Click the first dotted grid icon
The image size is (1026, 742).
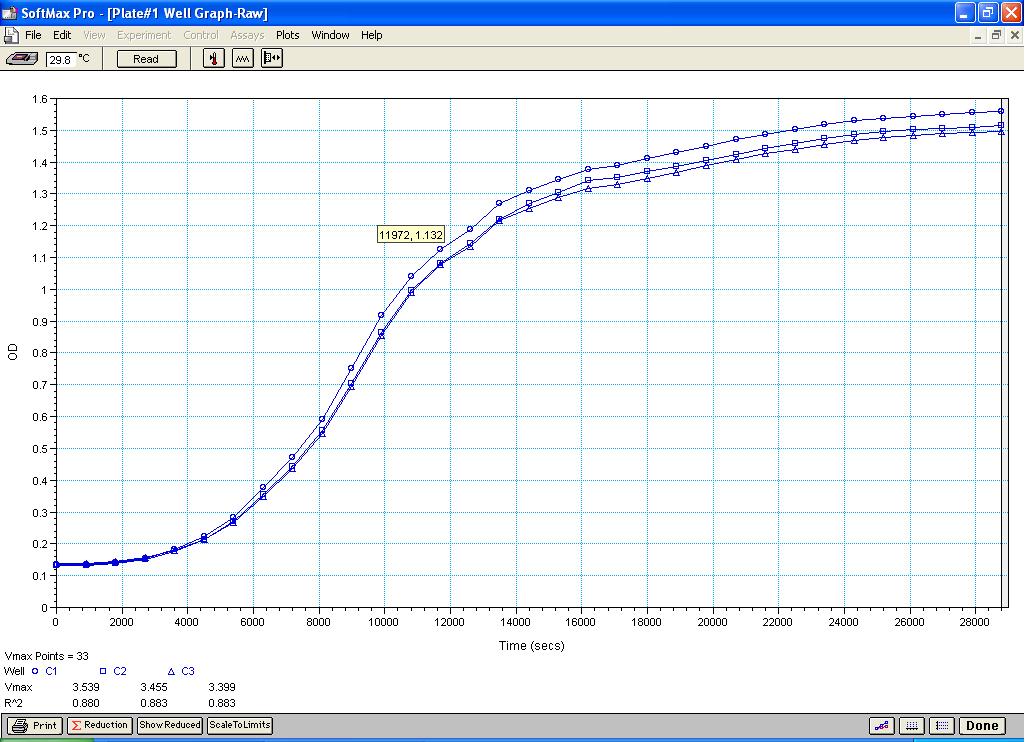click(912, 726)
